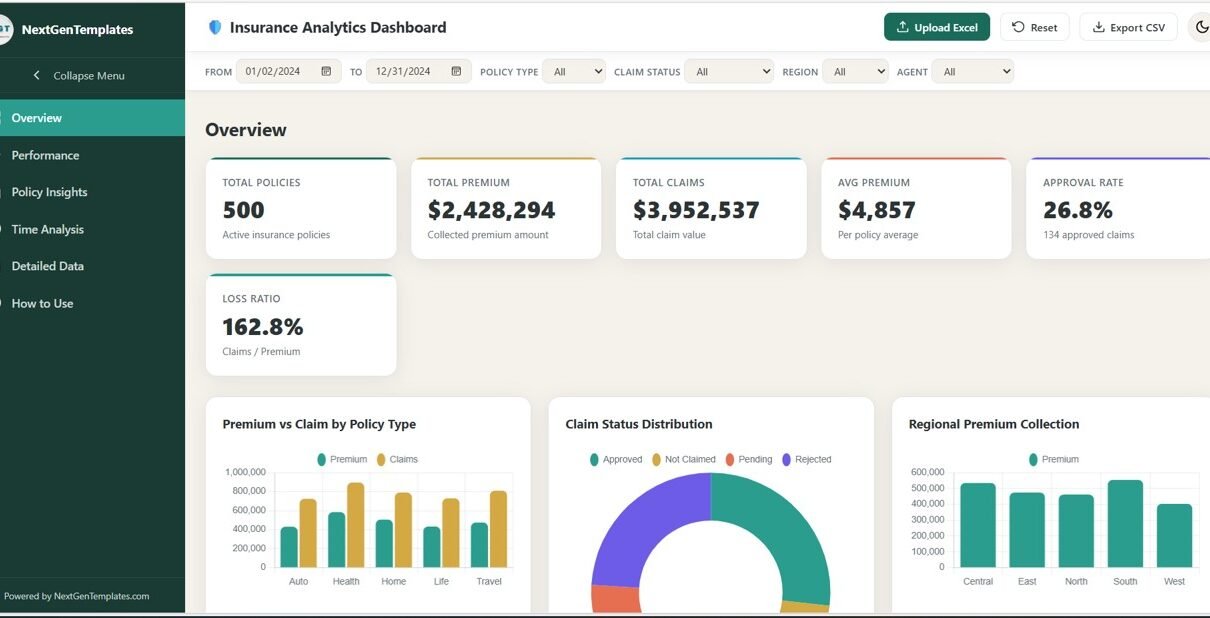The image size is (1210, 618).
Task: Toggle the Rejected legend item
Action: (x=805, y=460)
